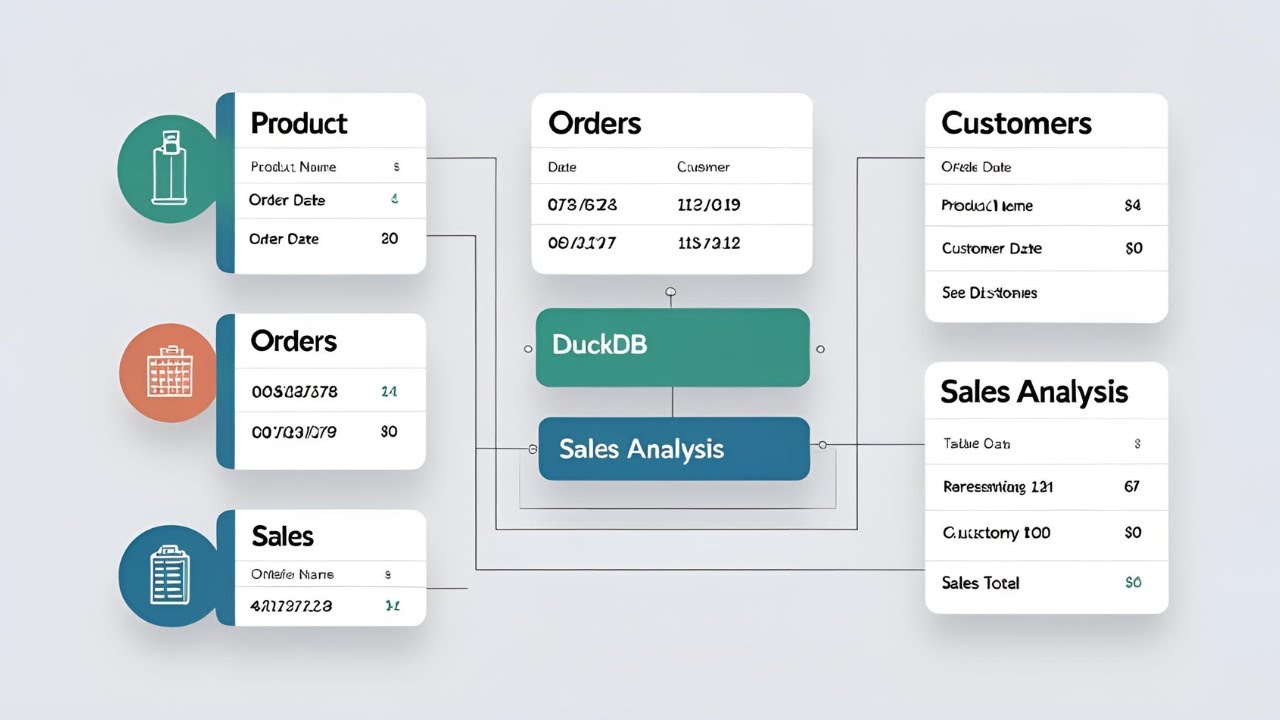Click the green "$6" amount beside Sales Total
1280x720 pixels.
(x=1133, y=583)
